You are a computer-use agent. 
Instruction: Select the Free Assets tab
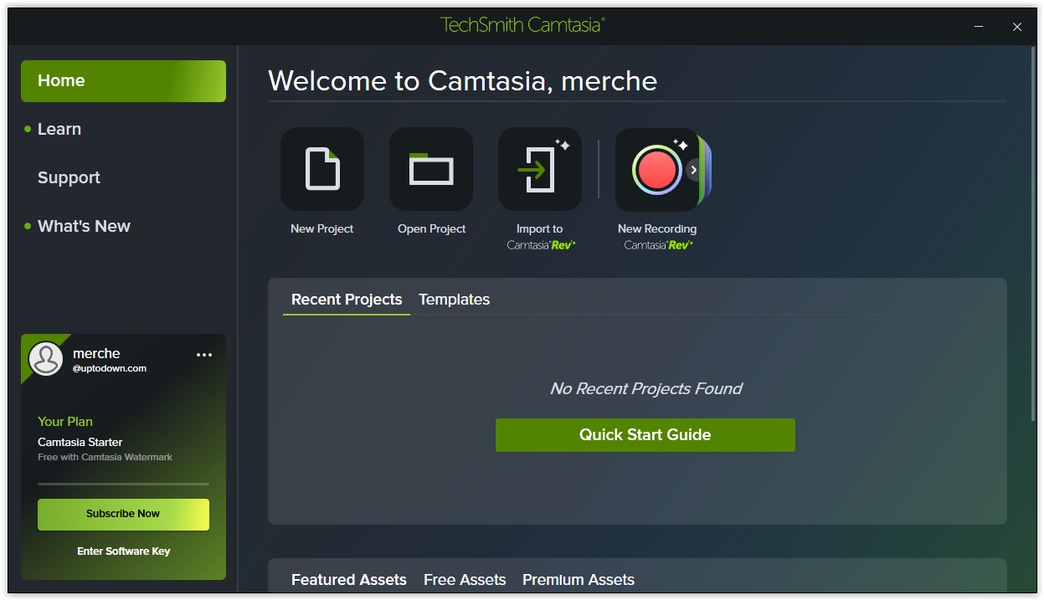(x=465, y=580)
